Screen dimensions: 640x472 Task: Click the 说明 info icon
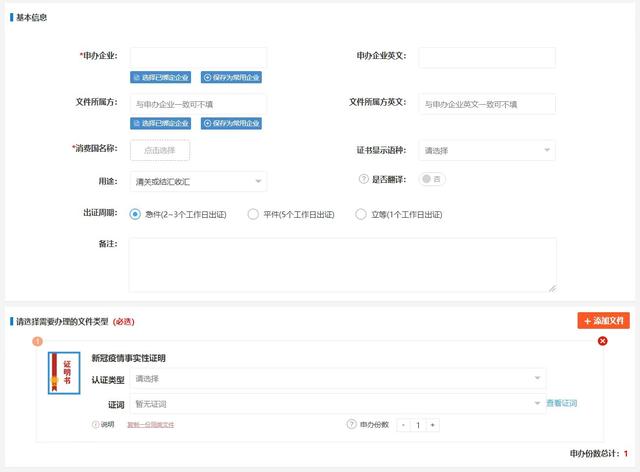click(96, 424)
